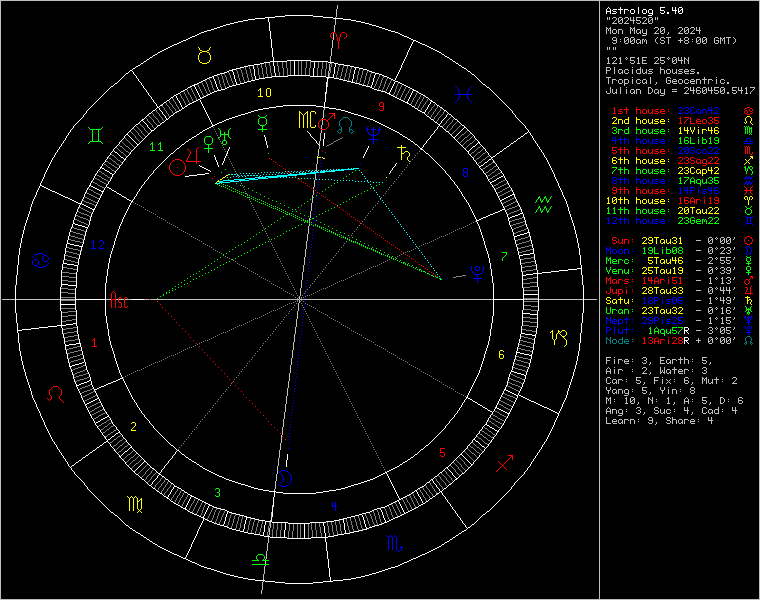Image resolution: width=760 pixels, height=600 pixels.
Task: Click the '7th house: 23Cap42' row
Action: click(680, 171)
